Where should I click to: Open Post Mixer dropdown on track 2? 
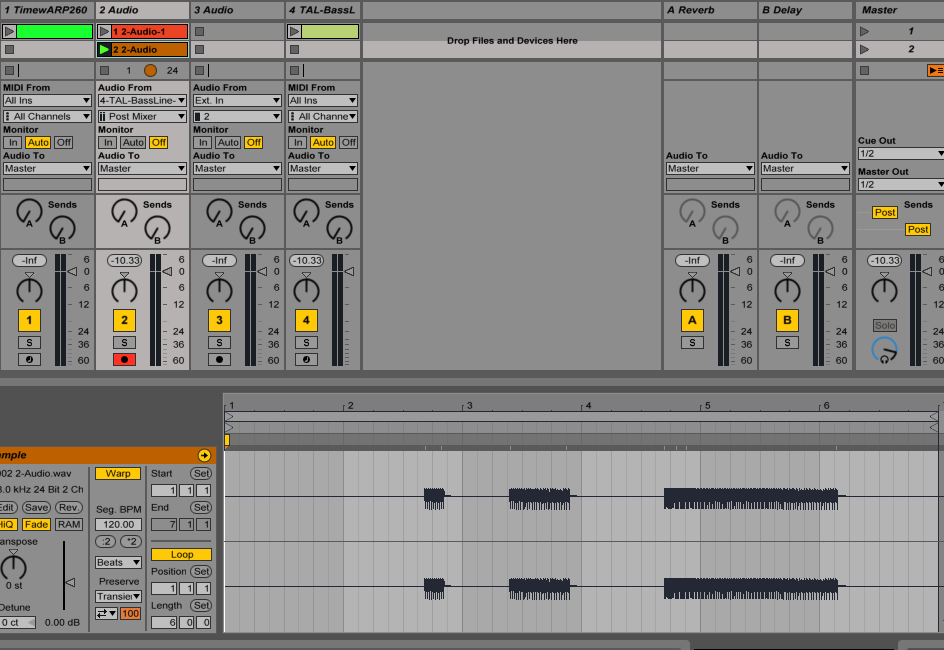click(x=142, y=116)
